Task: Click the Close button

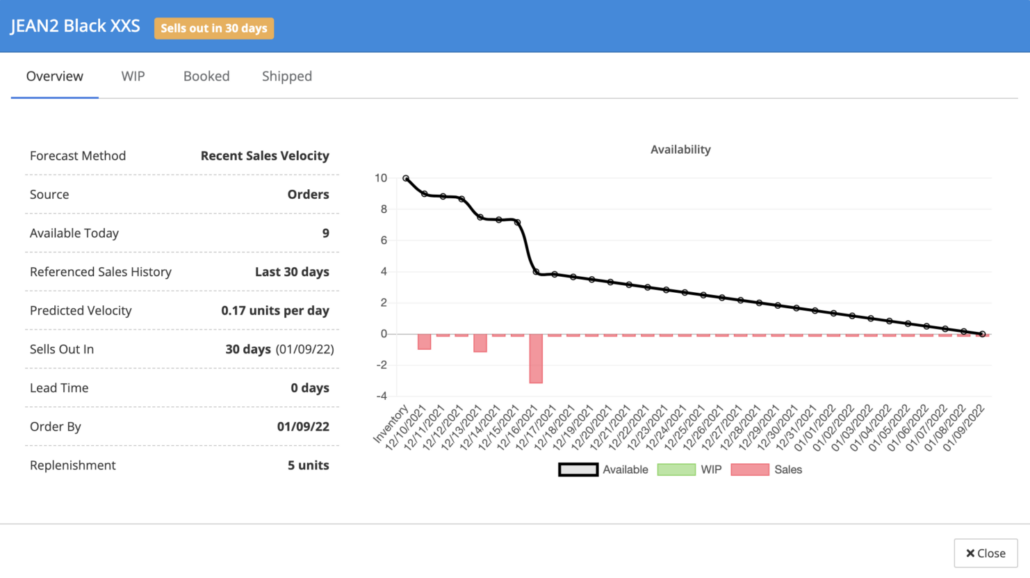Action: (x=985, y=553)
